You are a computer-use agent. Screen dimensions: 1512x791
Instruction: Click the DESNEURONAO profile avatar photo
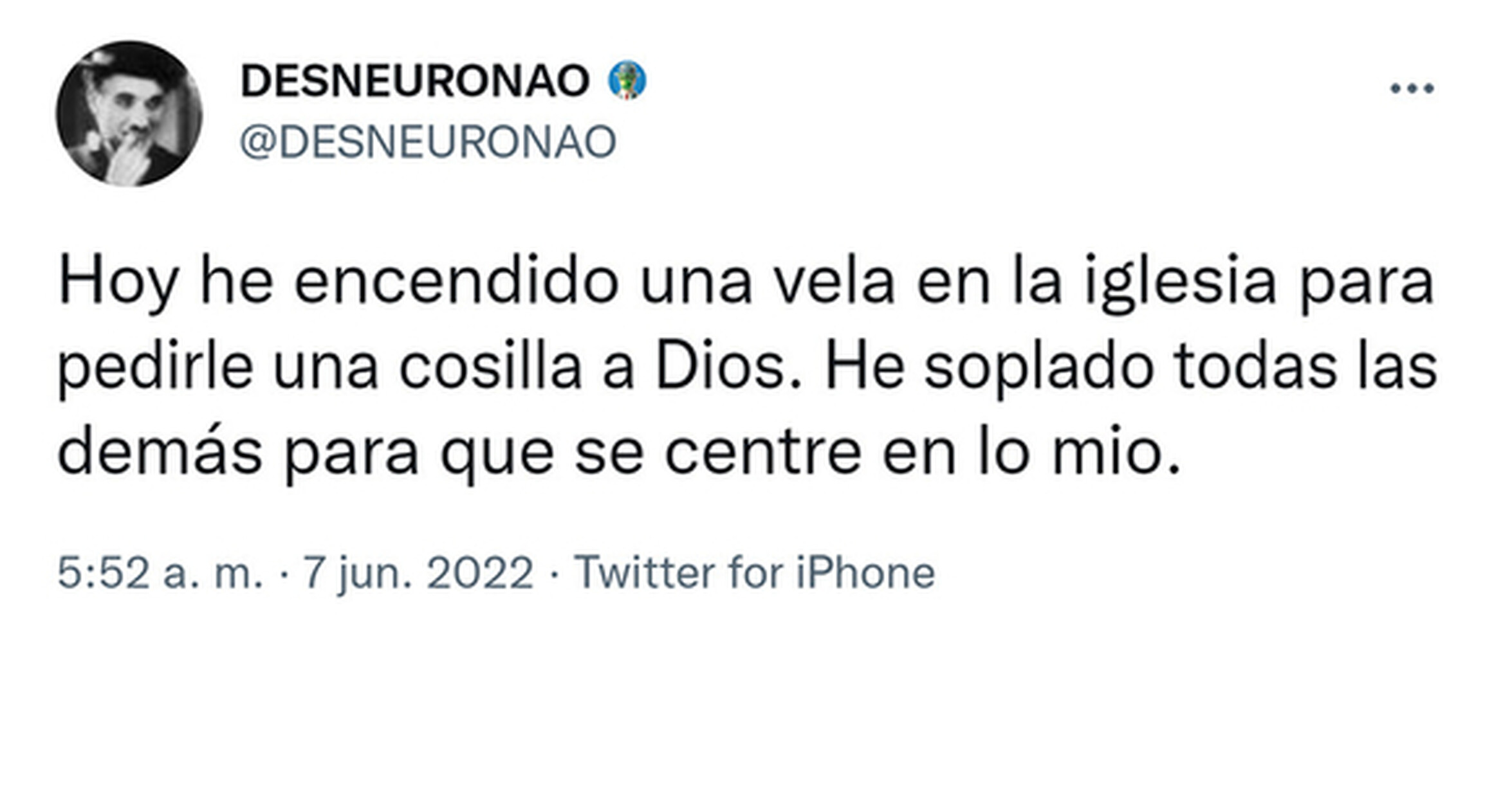(x=129, y=114)
